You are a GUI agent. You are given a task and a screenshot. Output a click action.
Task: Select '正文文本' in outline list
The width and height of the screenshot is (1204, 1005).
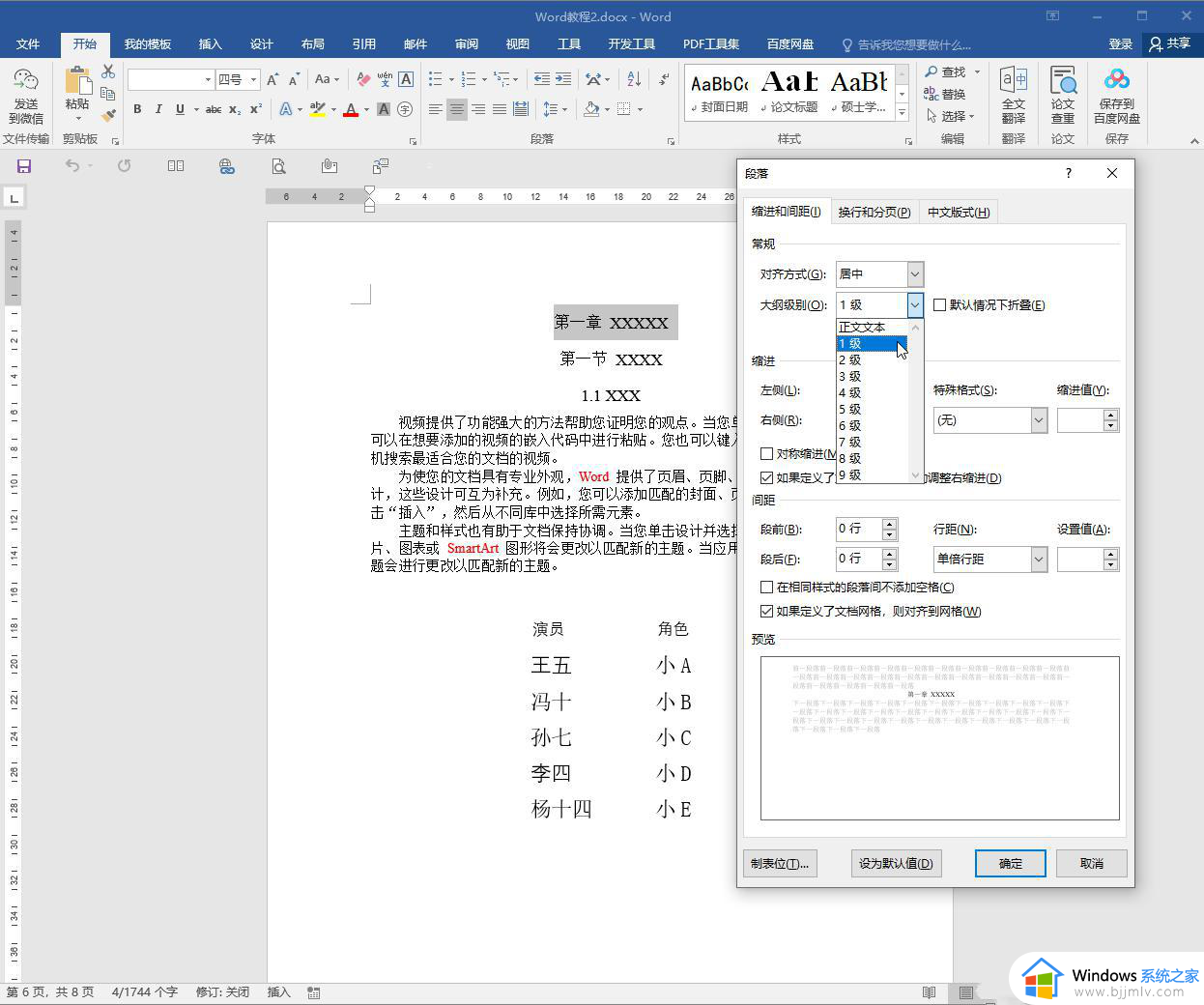point(872,327)
